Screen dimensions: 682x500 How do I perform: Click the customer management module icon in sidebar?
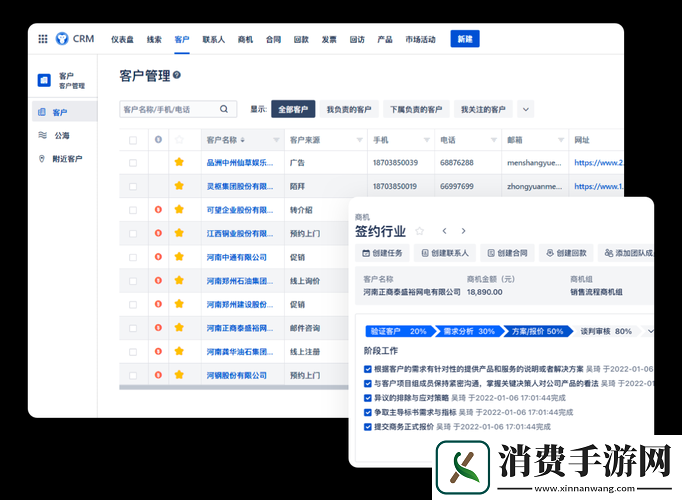pyautogui.click(x=44, y=80)
